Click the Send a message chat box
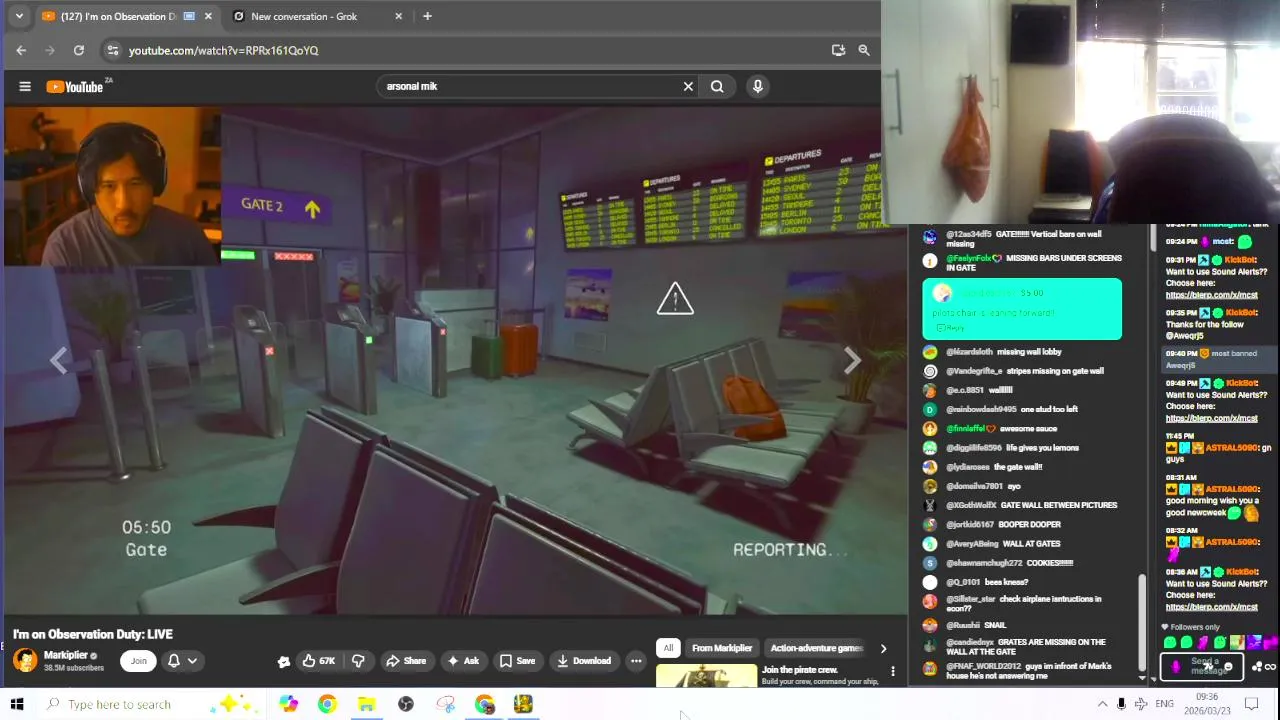The width and height of the screenshot is (1280, 720). [x=1200, y=666]
